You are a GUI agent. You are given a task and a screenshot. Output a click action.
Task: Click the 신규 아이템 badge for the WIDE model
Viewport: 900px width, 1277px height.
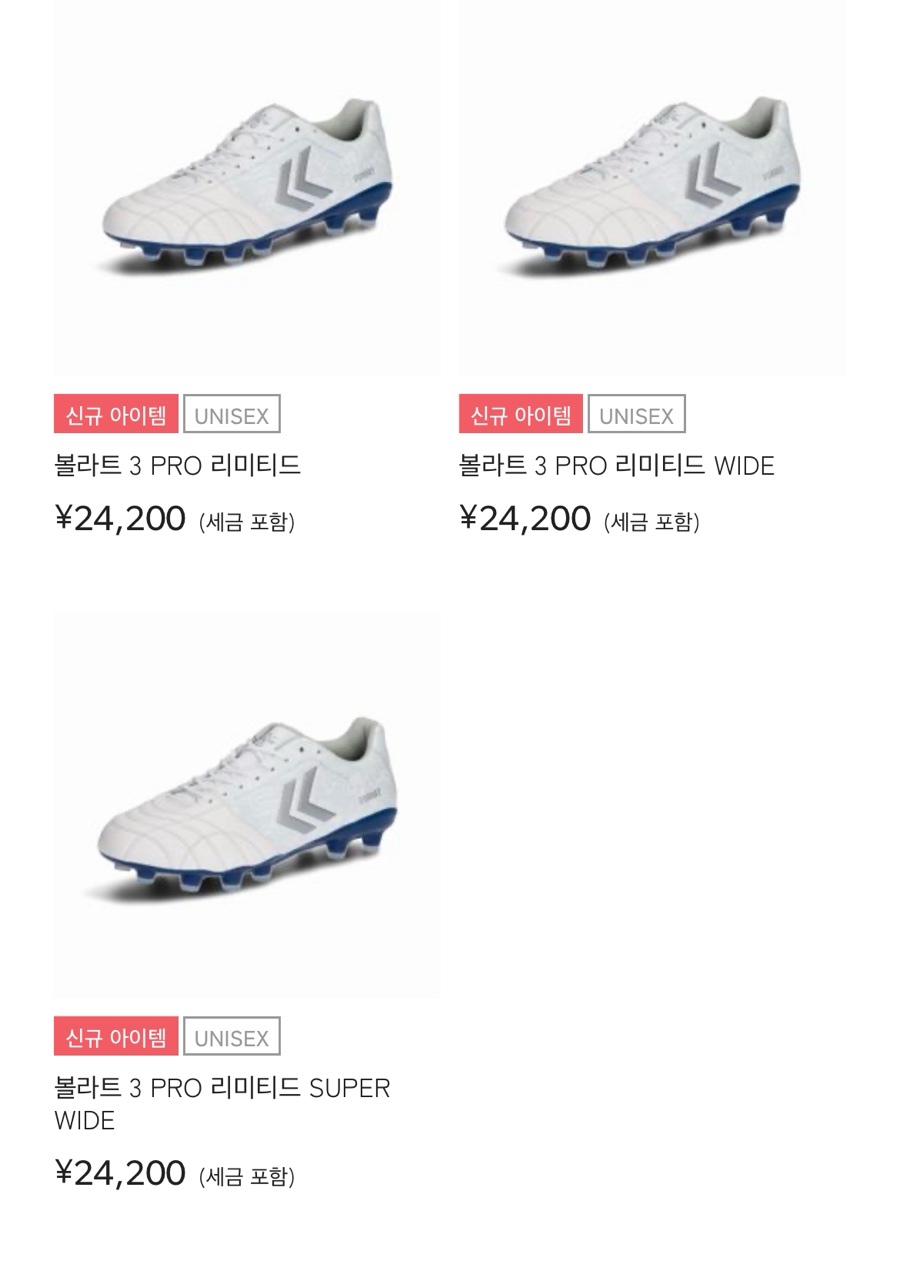coord(521,415)
